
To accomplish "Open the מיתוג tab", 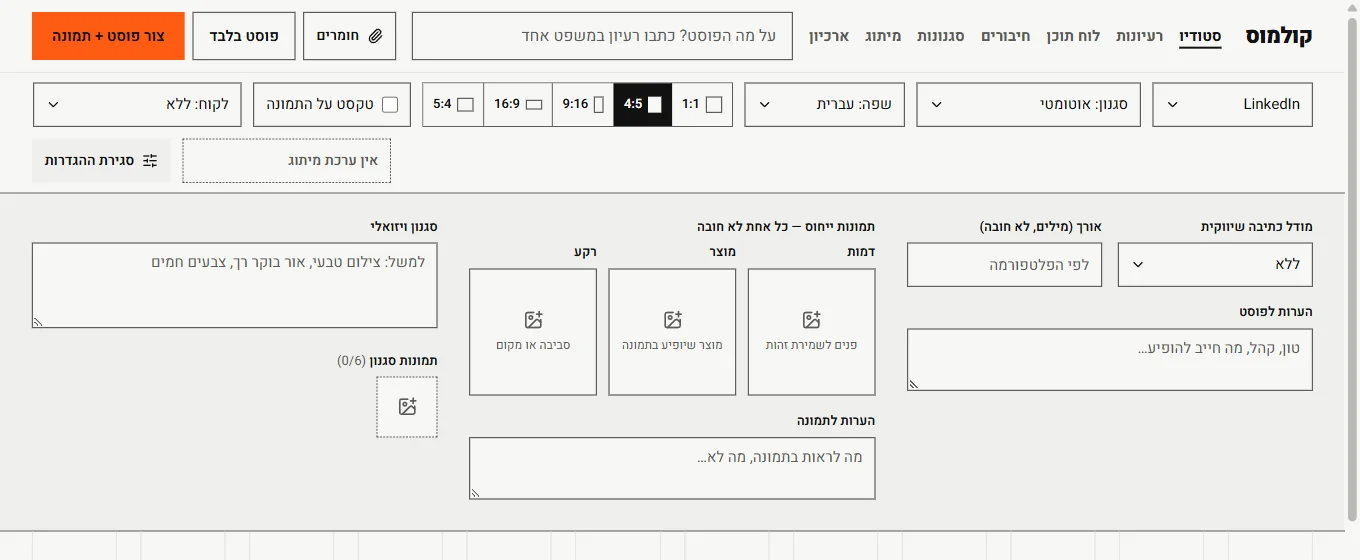I will 883,36.
